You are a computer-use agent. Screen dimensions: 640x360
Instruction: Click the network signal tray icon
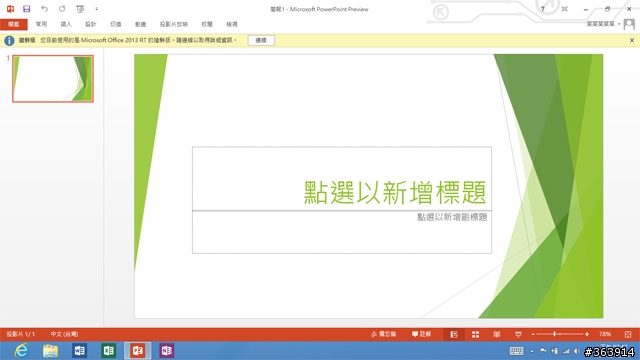(566, 351)
